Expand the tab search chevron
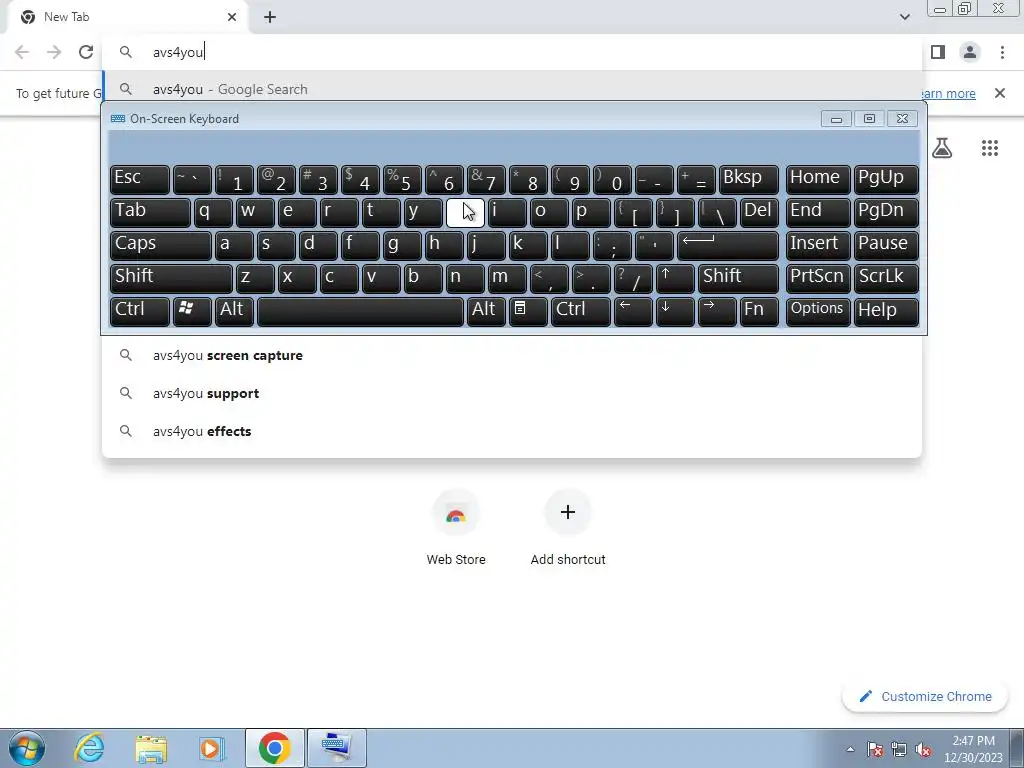Image resolution: width=1024 pixels, height=768 pixels. click(x=904, y=17)
